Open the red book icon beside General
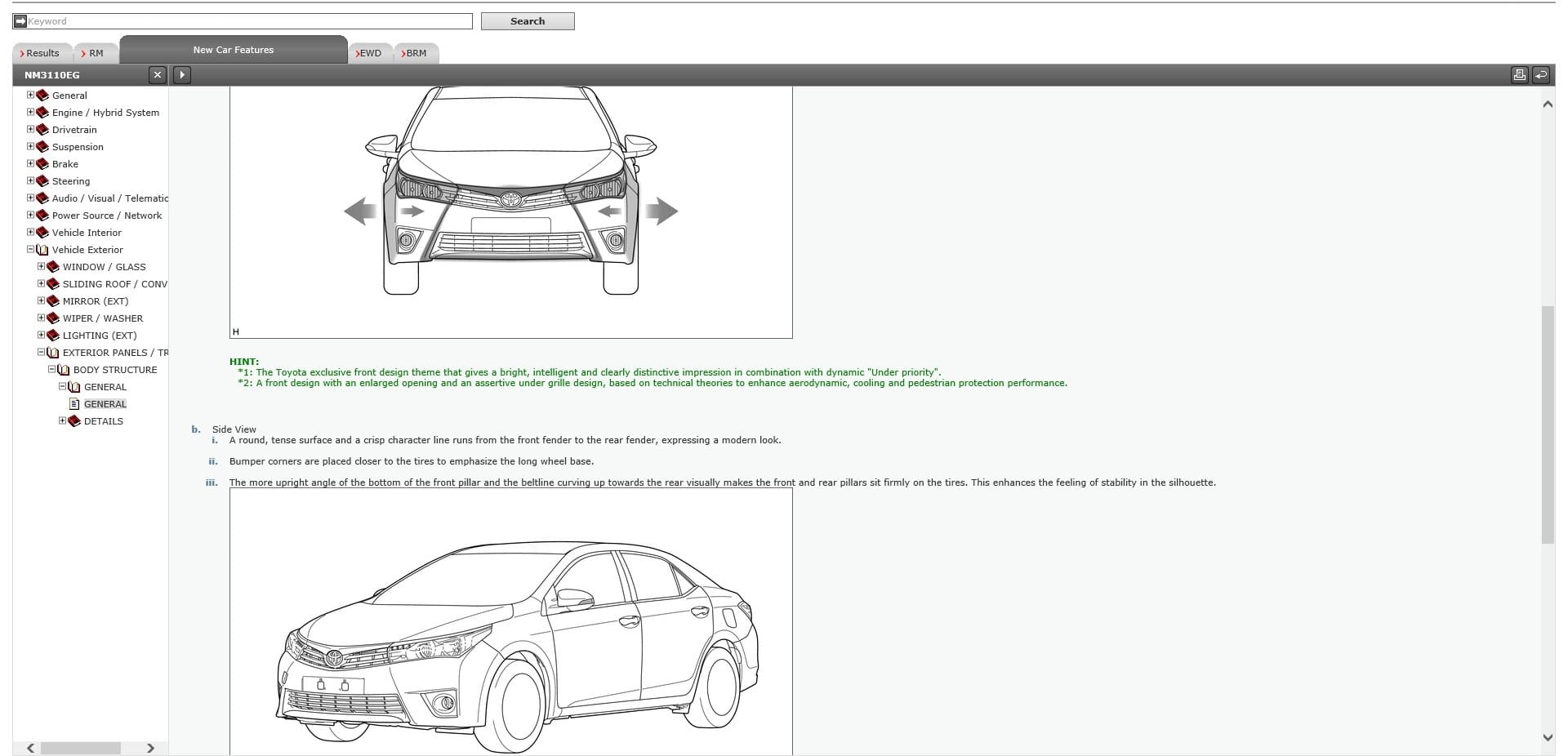Viewport: 1568px width, 756px height. (x=42, y=95)
